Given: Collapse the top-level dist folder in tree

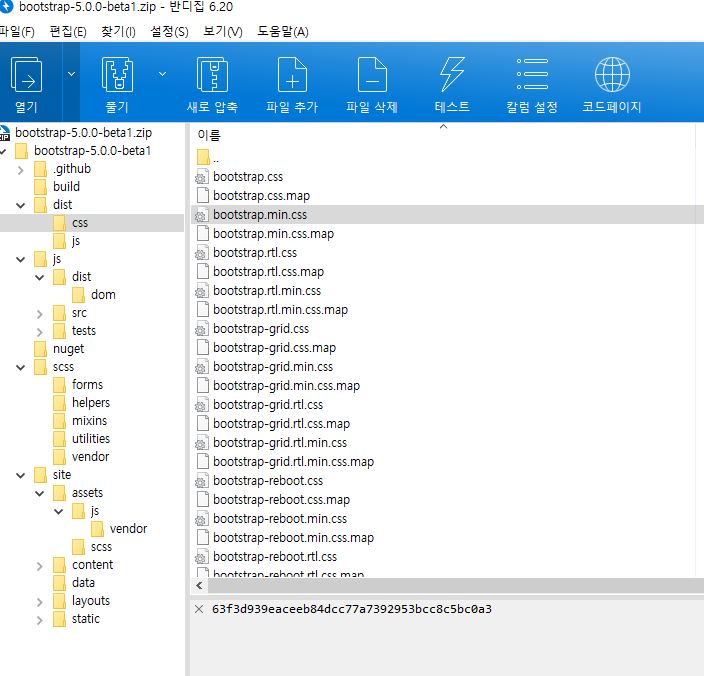Looking at the screenshot, I should [21, 206].
